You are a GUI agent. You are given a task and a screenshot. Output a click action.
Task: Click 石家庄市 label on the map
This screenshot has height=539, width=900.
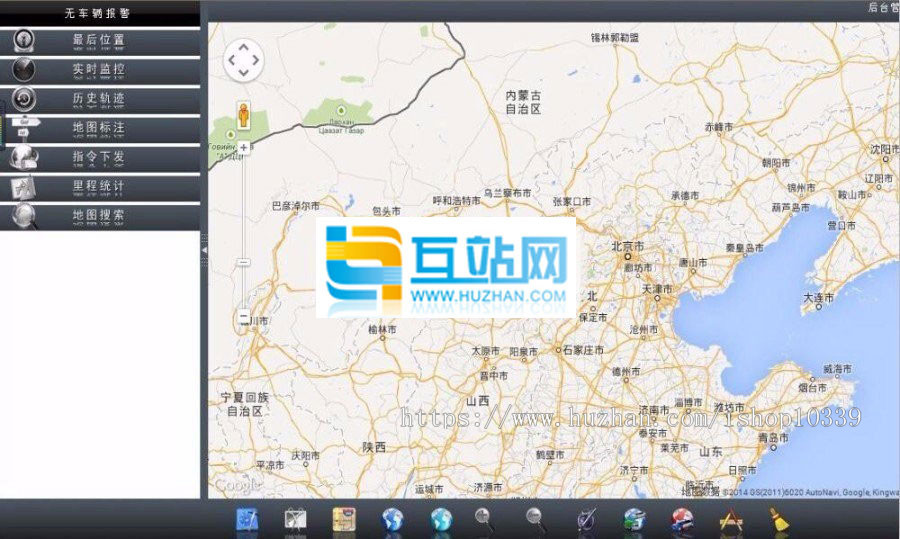point(583,350)
